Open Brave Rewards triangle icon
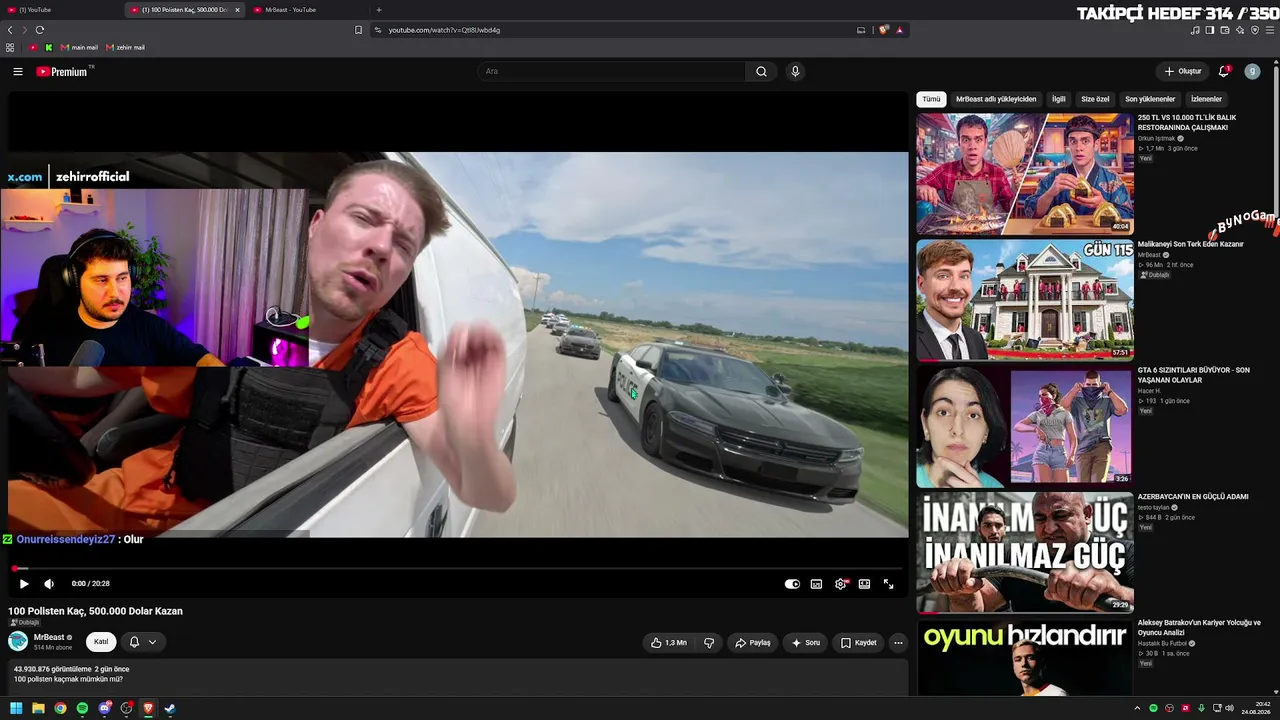1280x720 pixels. 899,30
